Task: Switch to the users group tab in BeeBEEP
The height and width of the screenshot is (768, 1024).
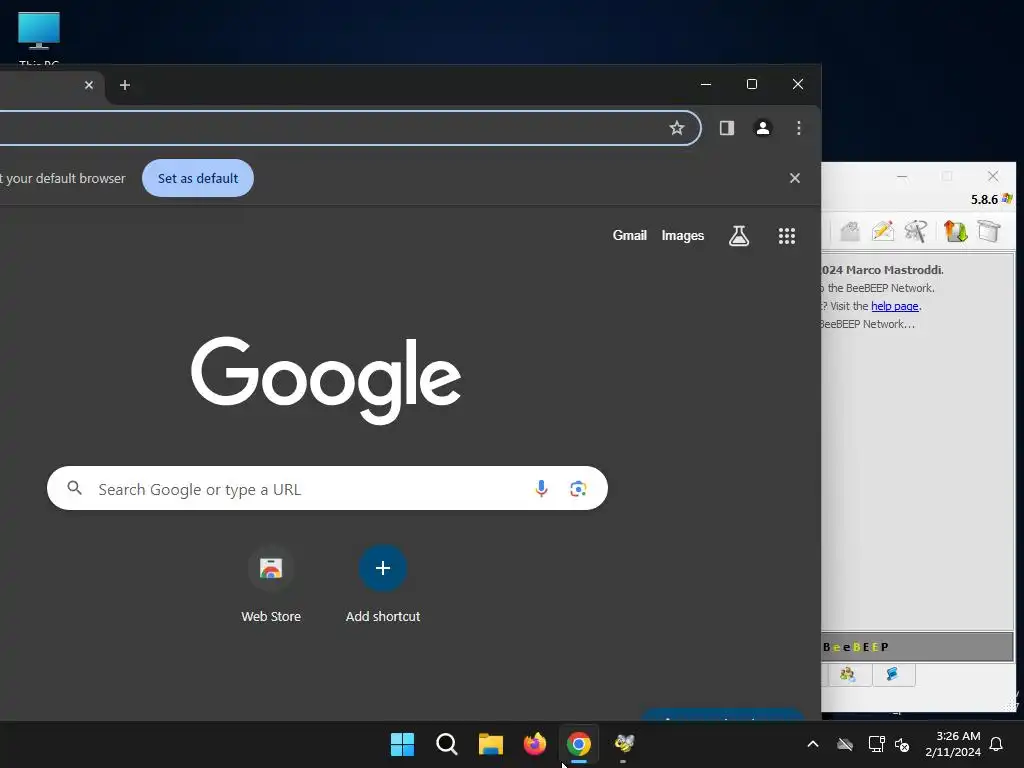Action: 848,674
